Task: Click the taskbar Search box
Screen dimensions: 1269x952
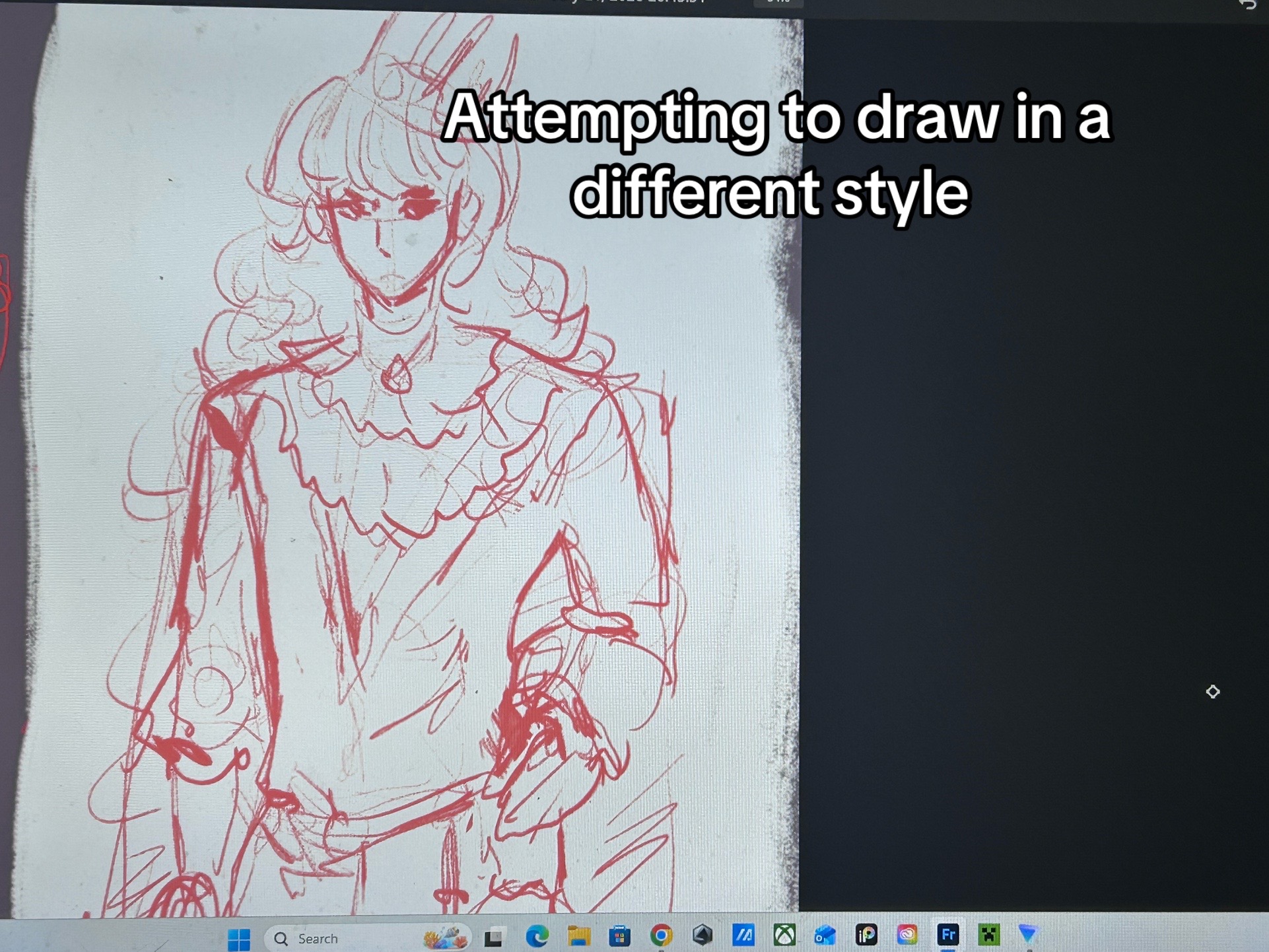Action: click(368, 938)
